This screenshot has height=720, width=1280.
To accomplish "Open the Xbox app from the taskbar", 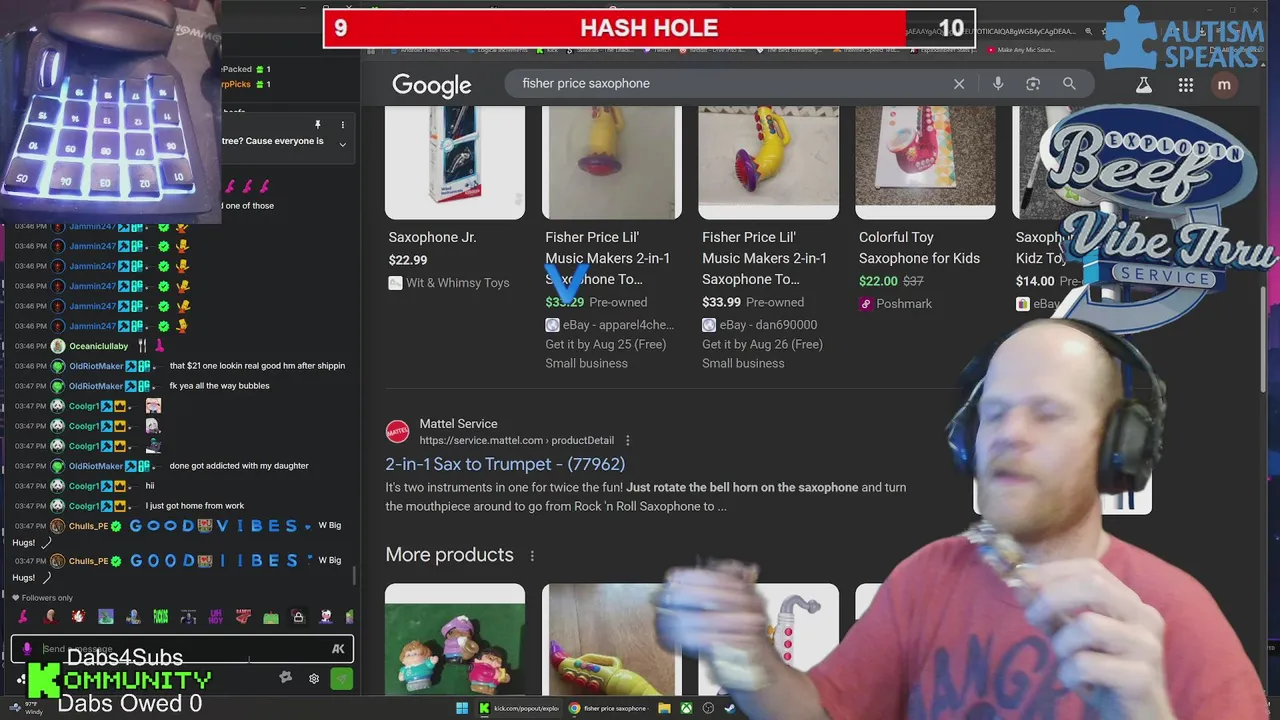I will coord(686,709).
